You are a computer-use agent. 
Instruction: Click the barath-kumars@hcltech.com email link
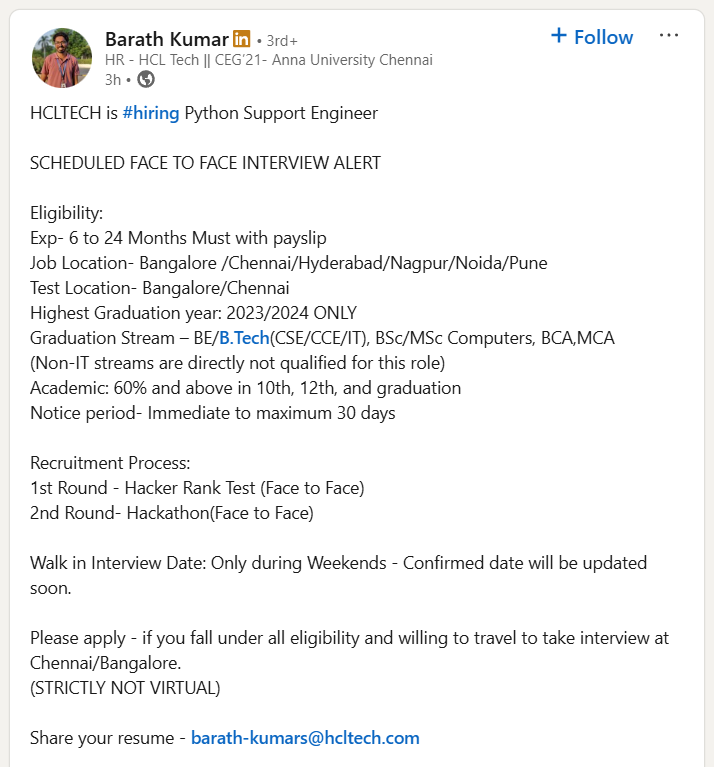305,738
